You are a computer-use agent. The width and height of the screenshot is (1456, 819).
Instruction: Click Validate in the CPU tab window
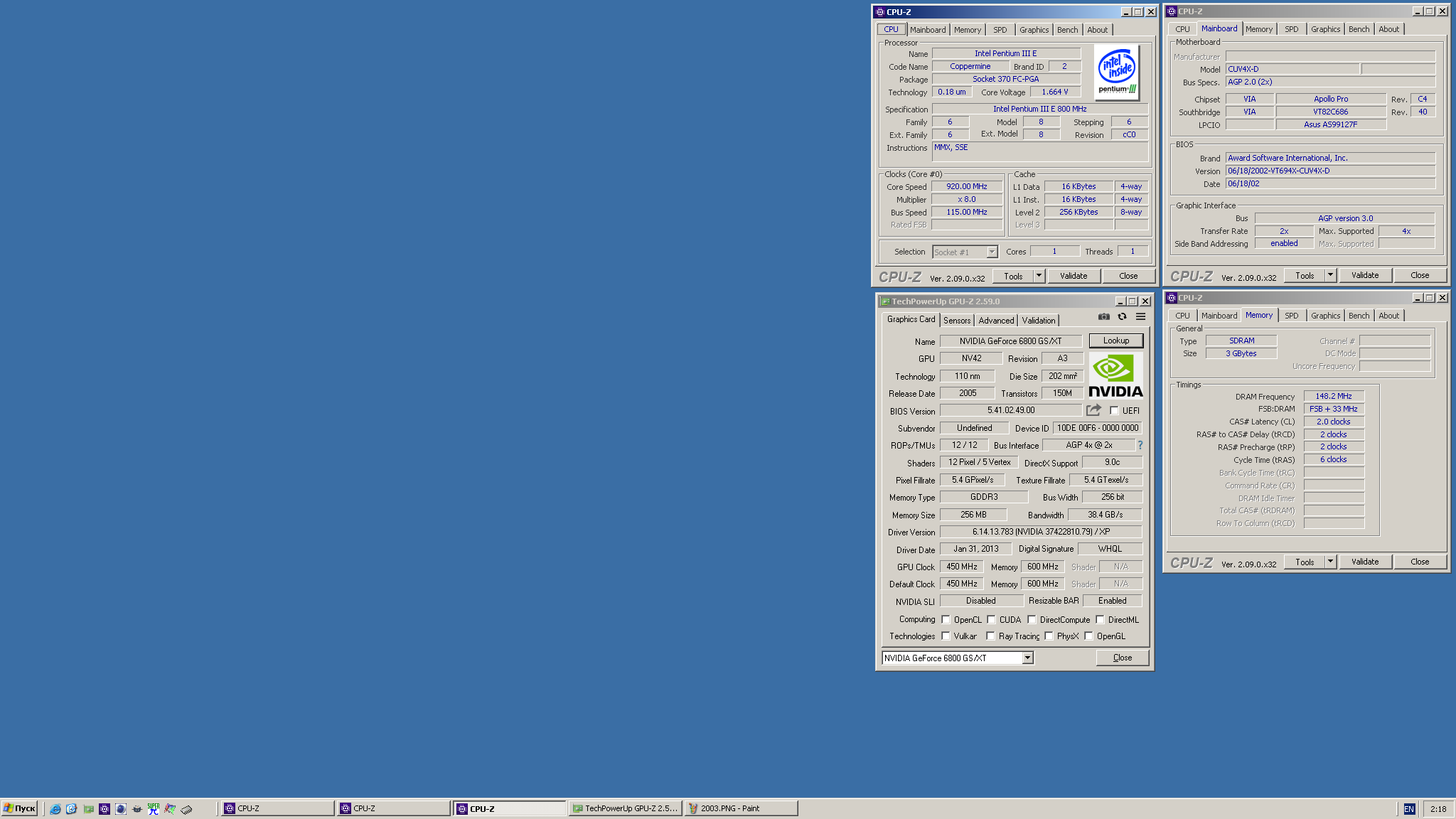(1074, 276)
